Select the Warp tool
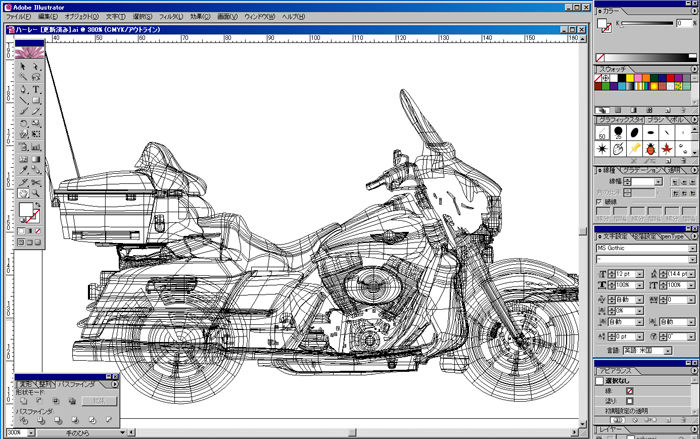 point(23,134)
